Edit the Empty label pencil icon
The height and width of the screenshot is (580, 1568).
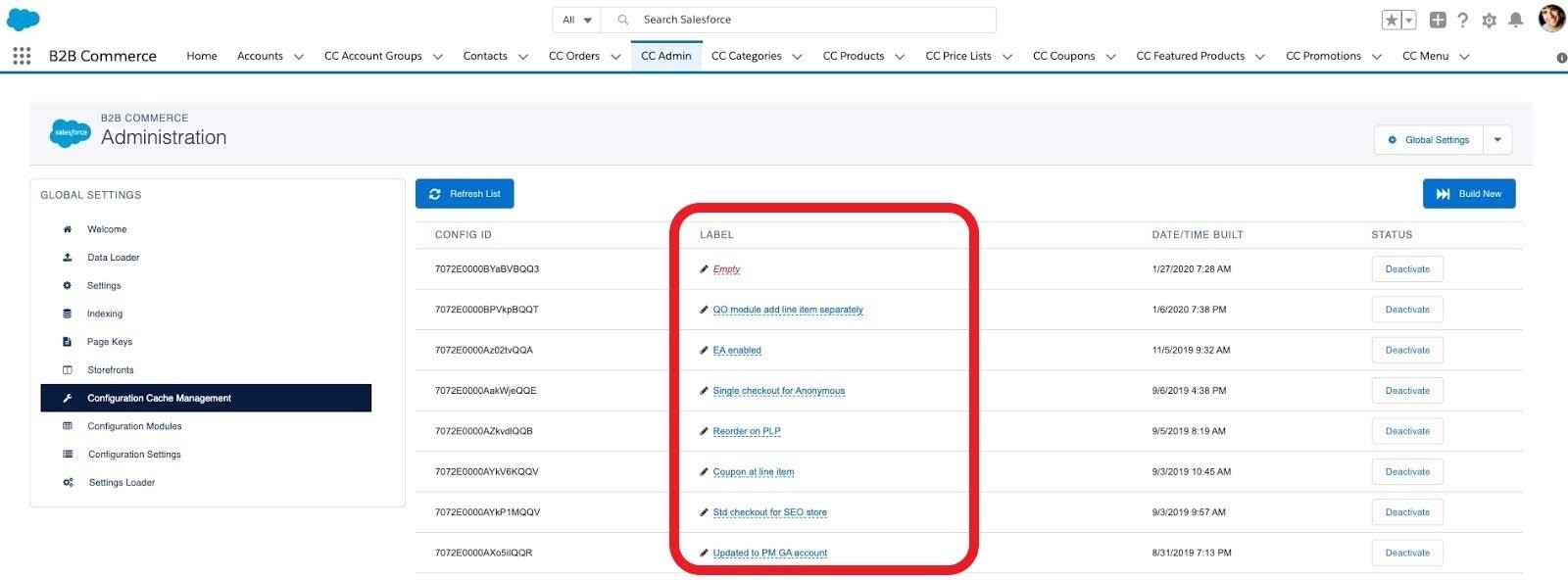704,269
